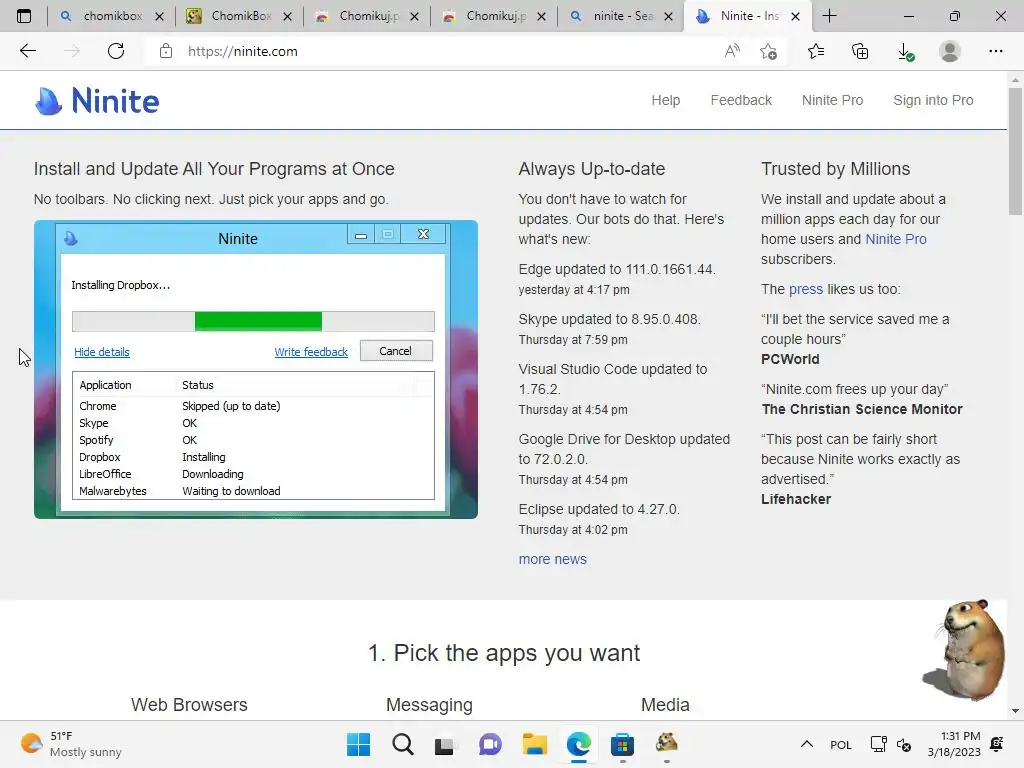1024x768 pixels.
Task: Click the animated hamster mascot
Action: (x=964, y=648)
